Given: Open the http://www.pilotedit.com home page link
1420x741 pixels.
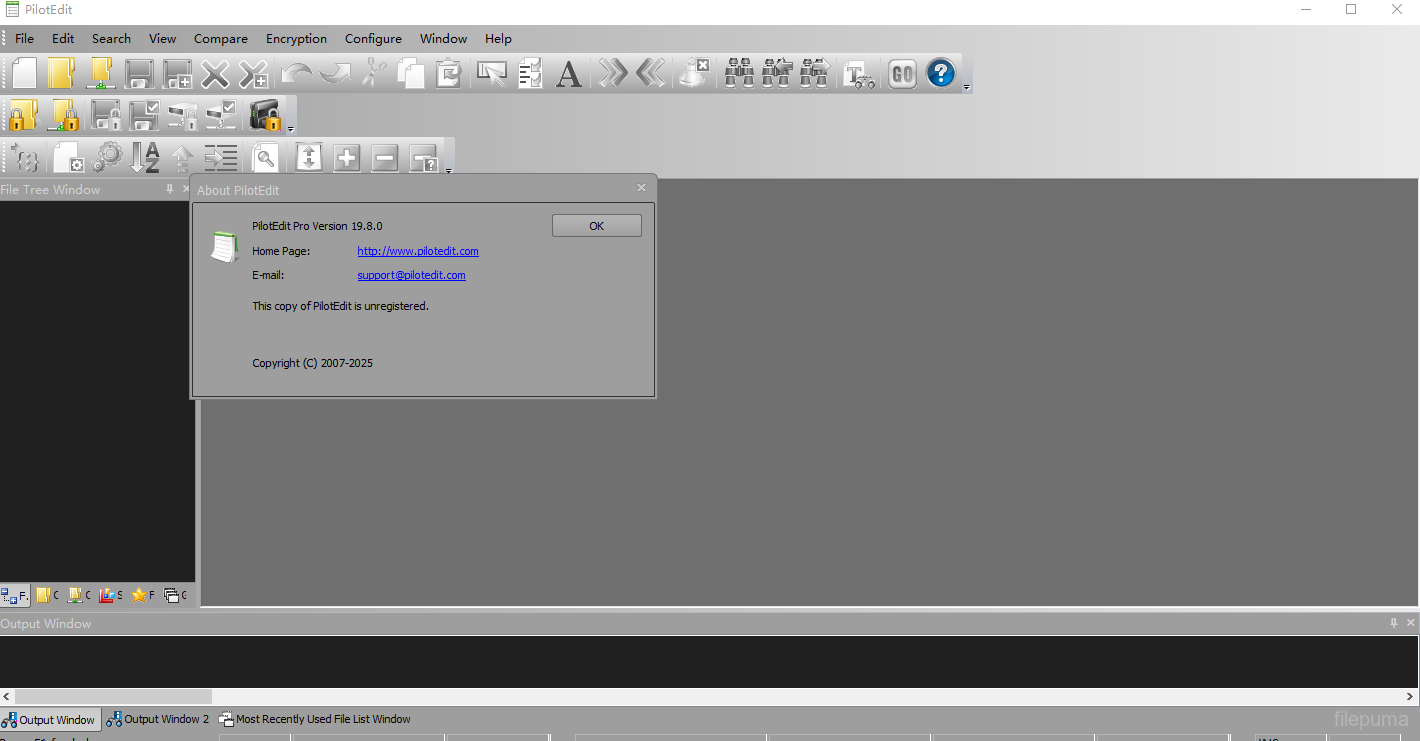Looking at the screenshot, I should click(418, 251).
